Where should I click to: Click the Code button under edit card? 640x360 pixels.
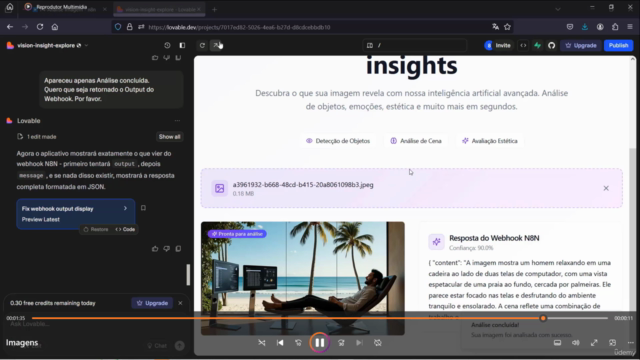(125, 229)
